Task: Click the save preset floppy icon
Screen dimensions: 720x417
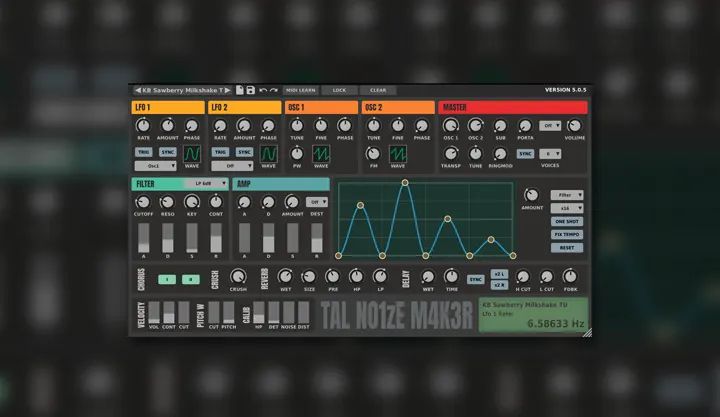Action: (251, 90)
